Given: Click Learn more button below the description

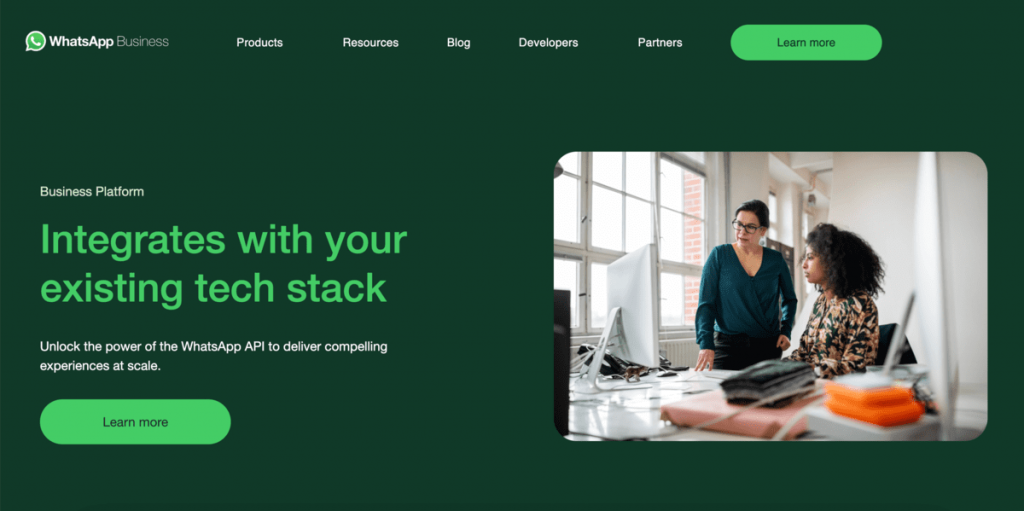Looking at the screenshot, I should click(x=135, y=422).
